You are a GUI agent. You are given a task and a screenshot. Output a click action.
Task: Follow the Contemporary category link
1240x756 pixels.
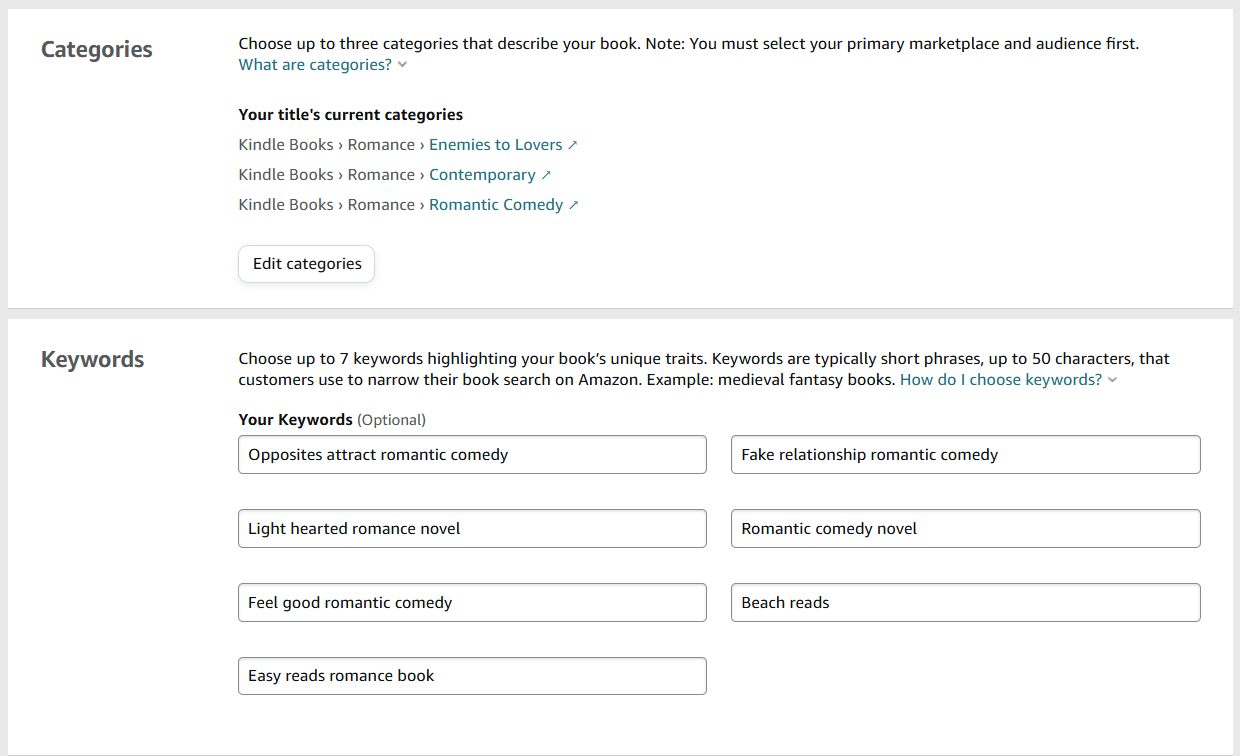pyautogui.click(x=483, y=175)
